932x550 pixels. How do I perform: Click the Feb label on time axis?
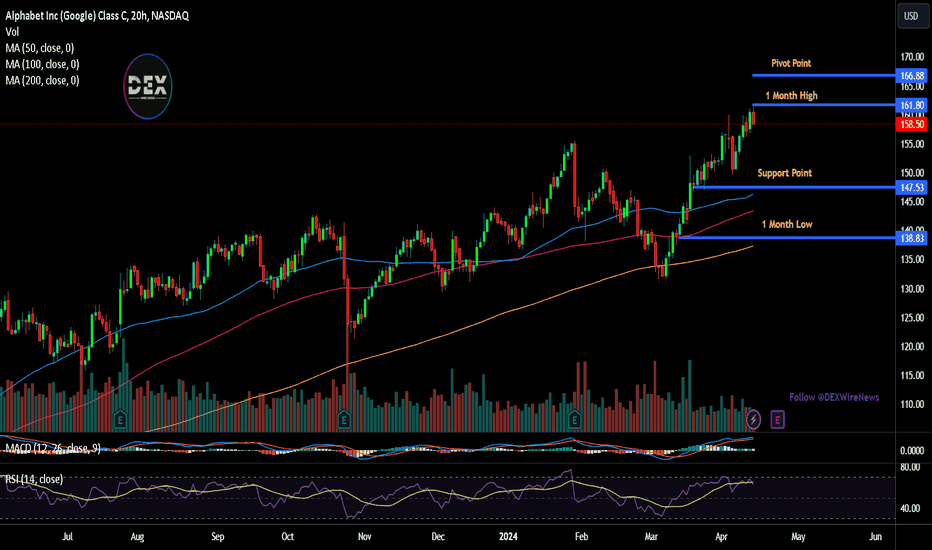tap(581, 536)
